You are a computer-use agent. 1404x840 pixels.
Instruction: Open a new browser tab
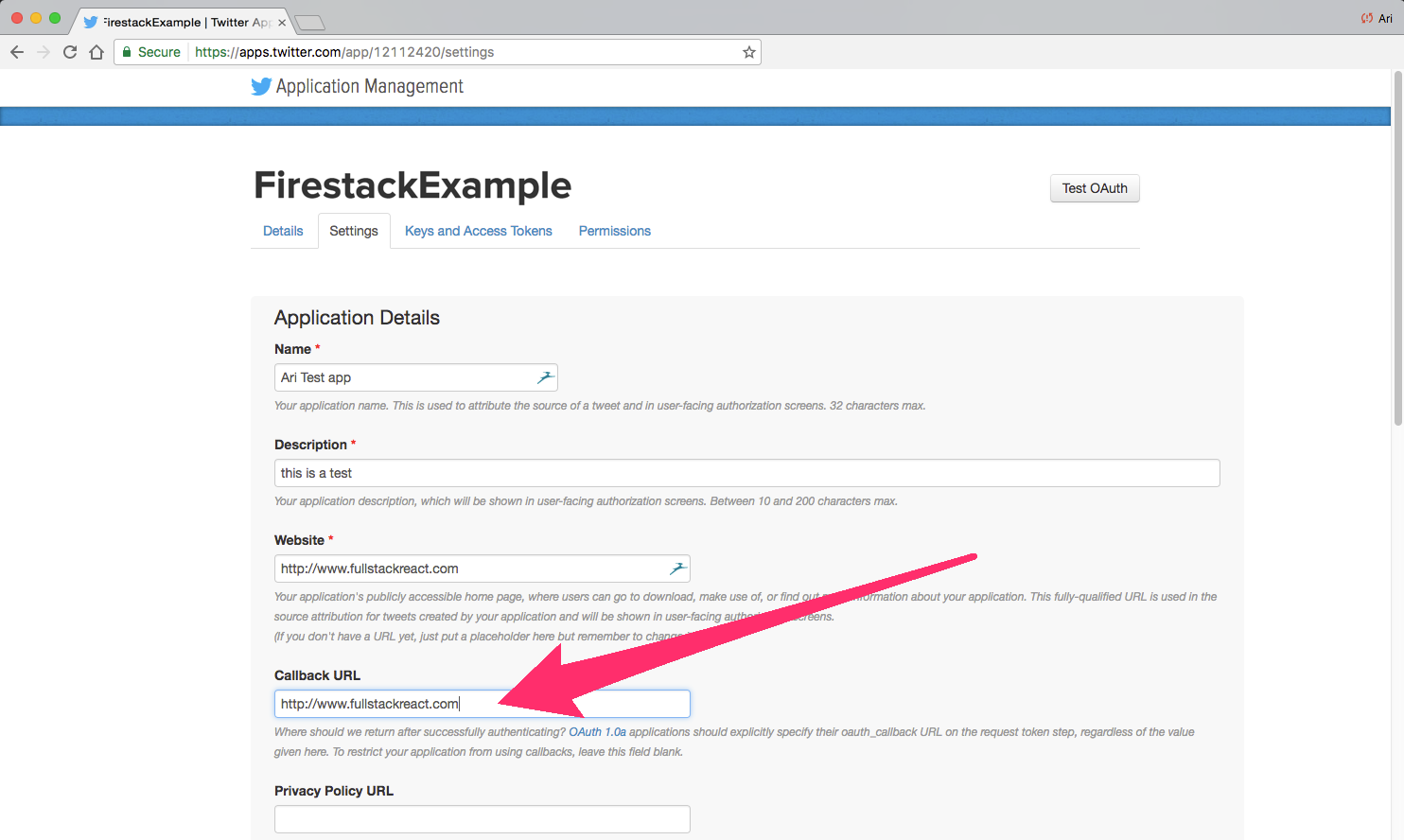pos(309,23)
